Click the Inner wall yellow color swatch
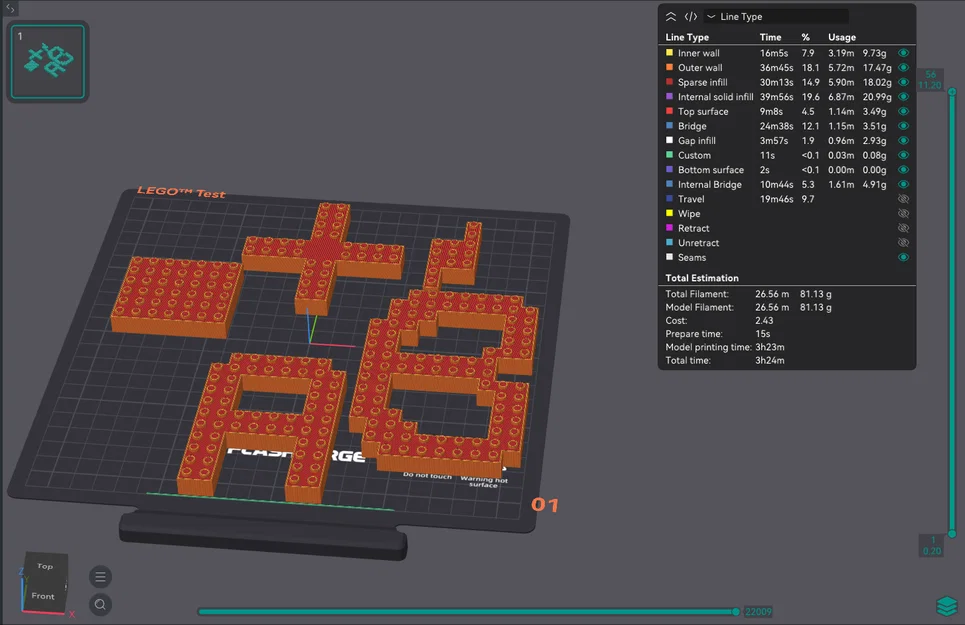 670,53
